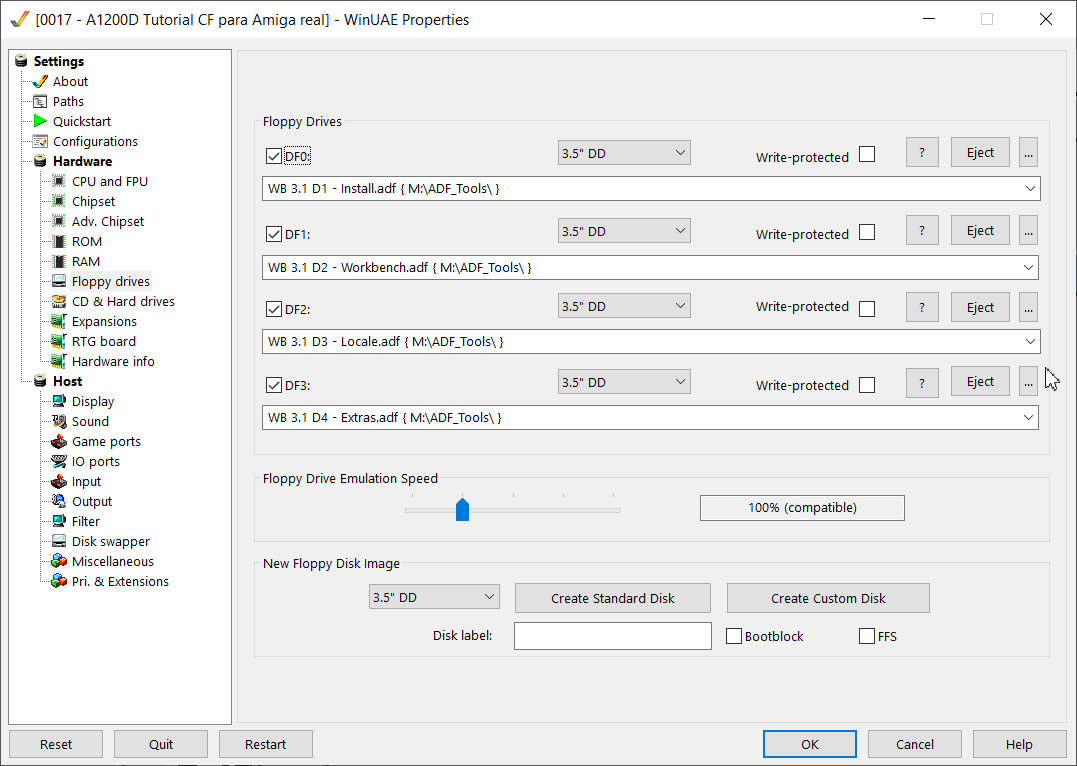Image resolution: width=1077 pixels, height=766 pixels.
Task: Eject the disk from DF0
Action: (x=980, y=153)
